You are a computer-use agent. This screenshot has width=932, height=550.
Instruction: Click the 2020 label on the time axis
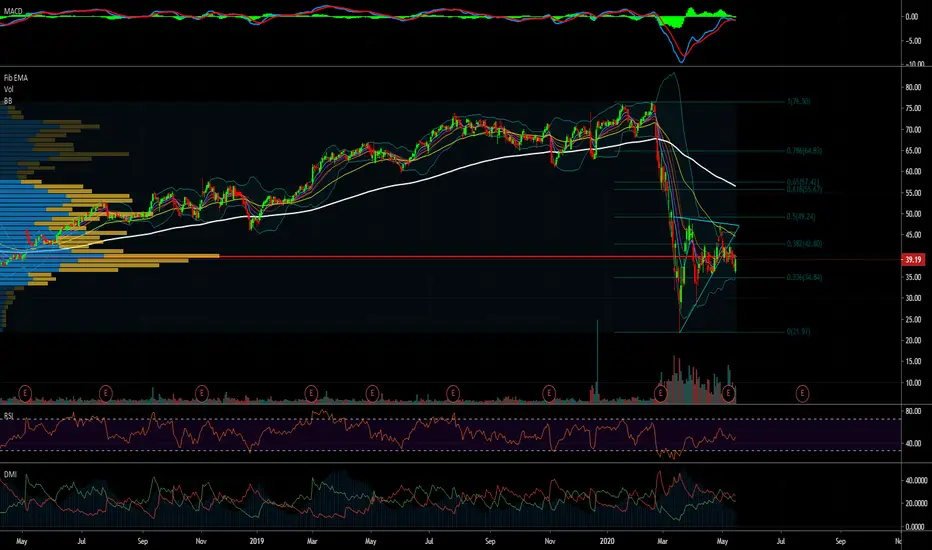pyautogui.click(x=607, y=541)
